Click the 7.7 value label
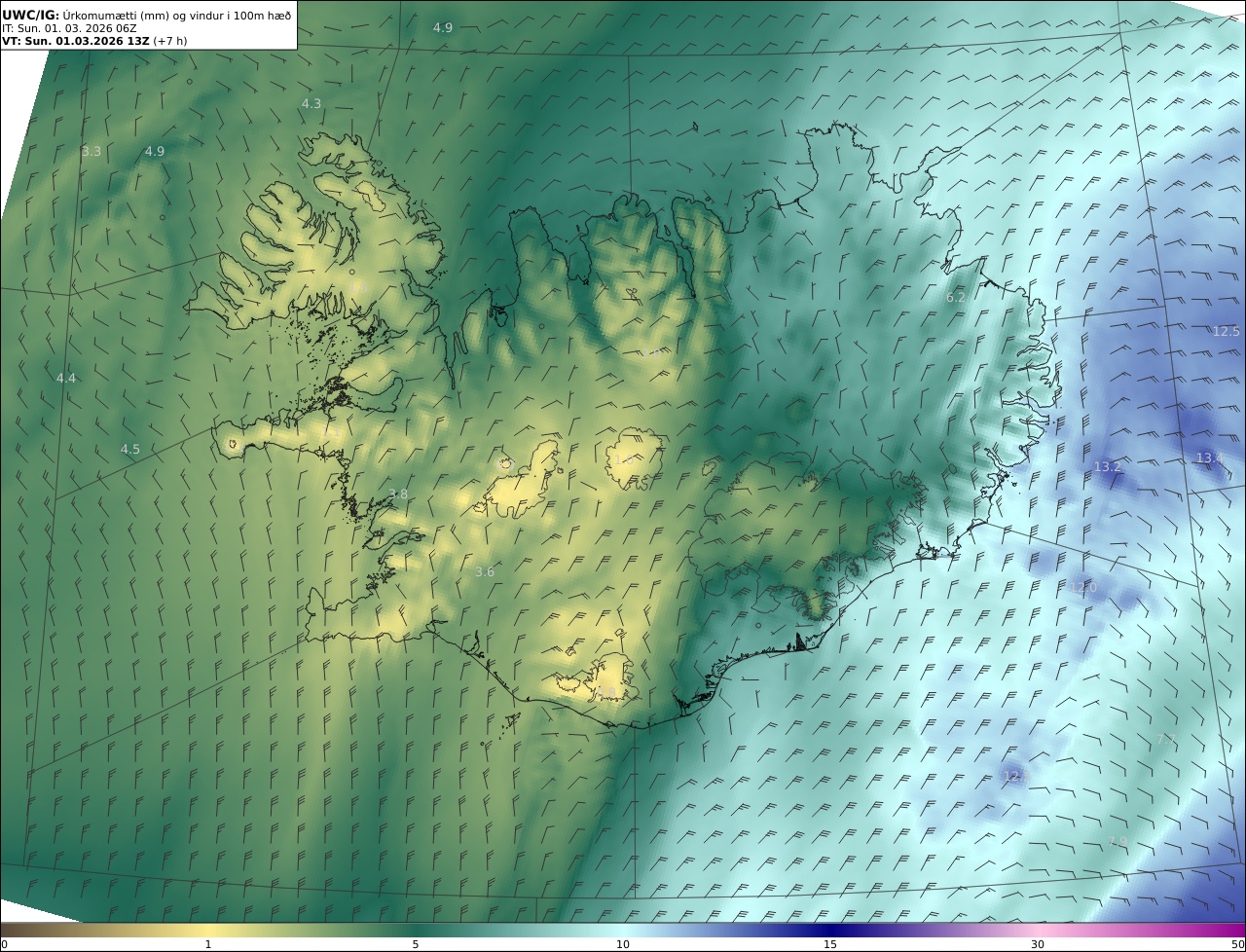1246x952 pixels. 1166,740
